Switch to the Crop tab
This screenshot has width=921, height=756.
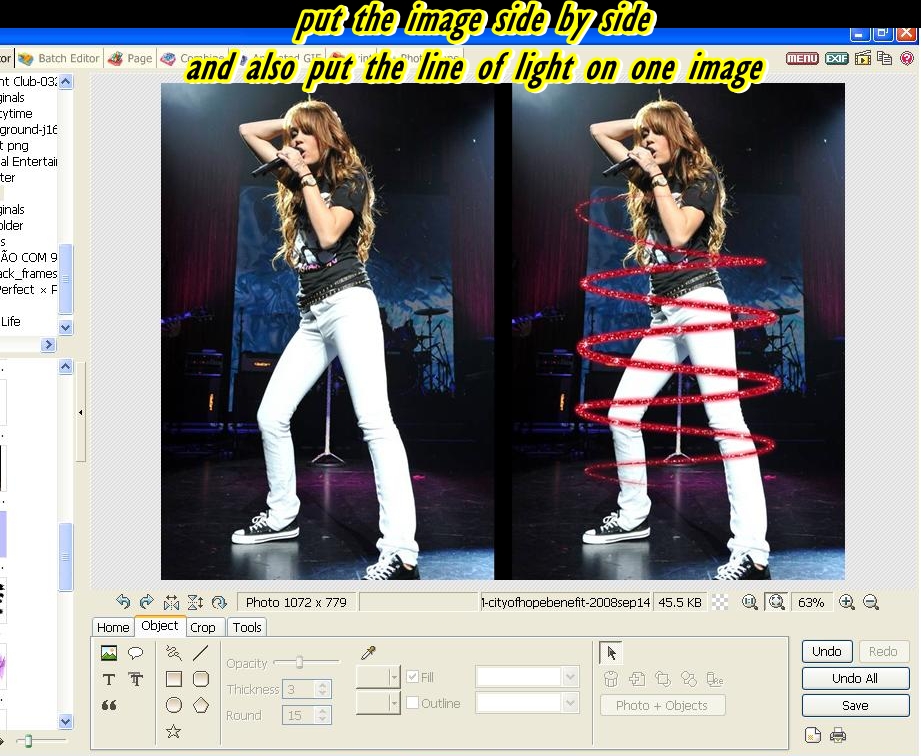click(204, 627)
